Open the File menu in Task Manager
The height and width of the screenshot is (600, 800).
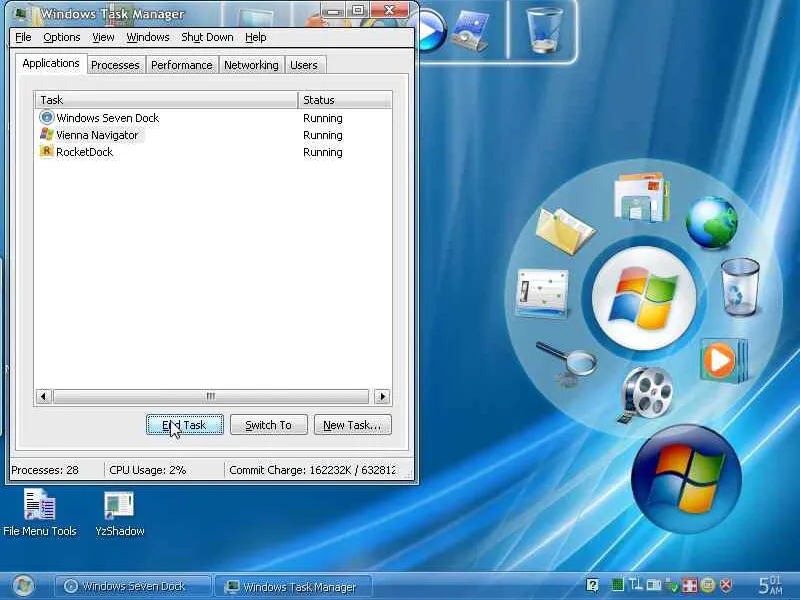23,37
